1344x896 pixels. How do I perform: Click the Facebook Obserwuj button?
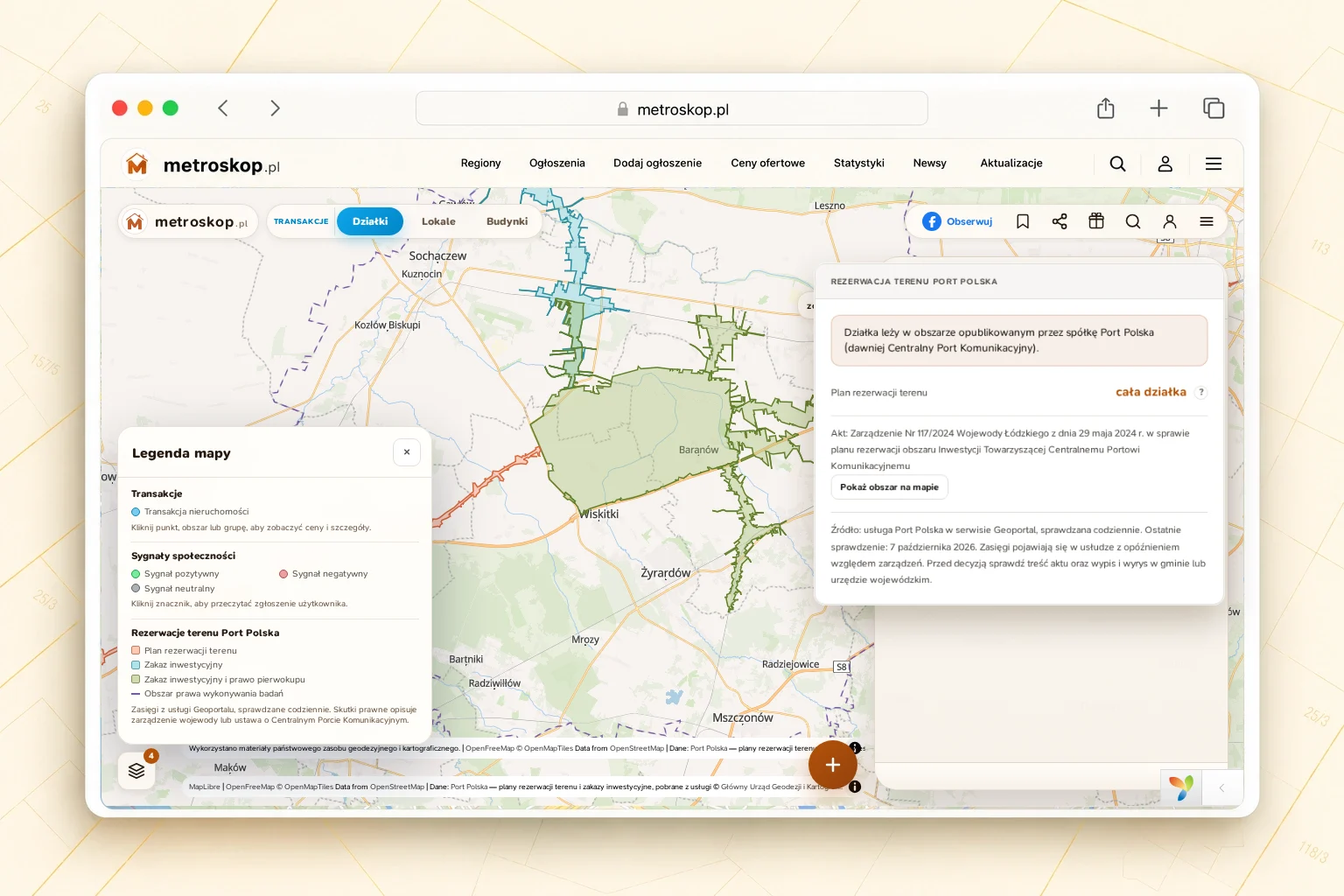[957, 221]
